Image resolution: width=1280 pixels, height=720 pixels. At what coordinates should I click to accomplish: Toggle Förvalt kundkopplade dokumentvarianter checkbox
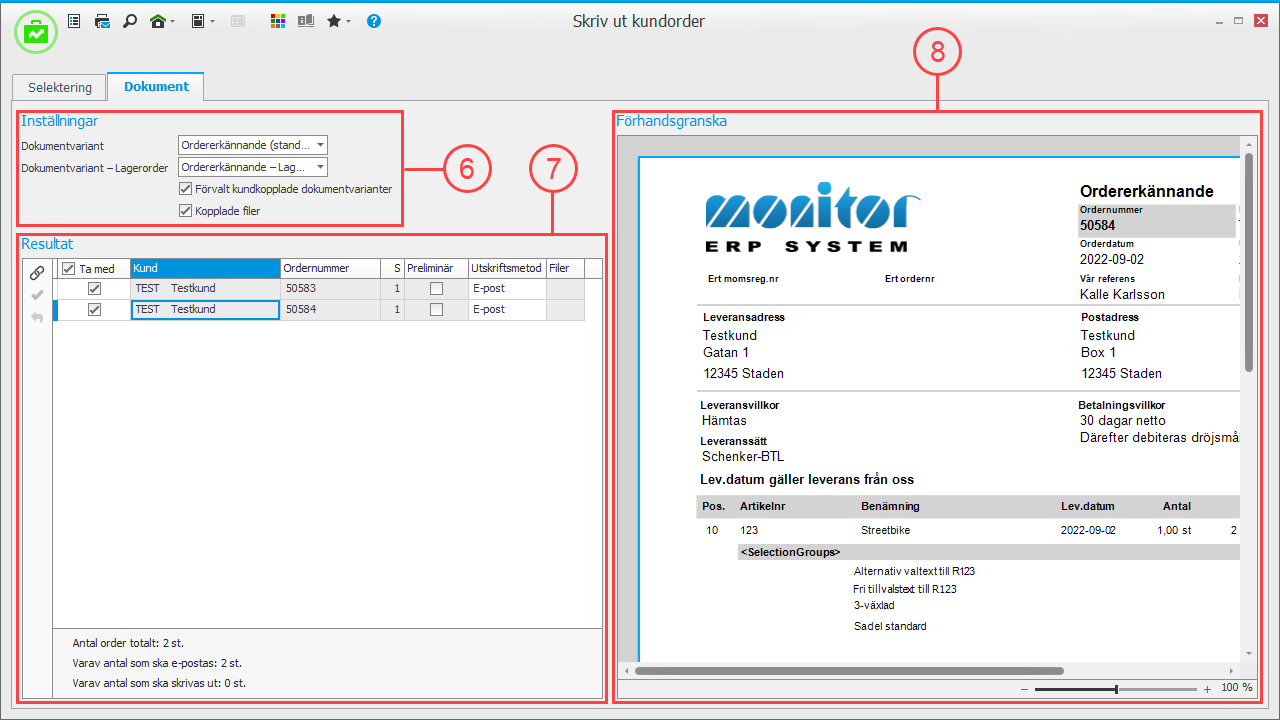click(x=185, y=189)
